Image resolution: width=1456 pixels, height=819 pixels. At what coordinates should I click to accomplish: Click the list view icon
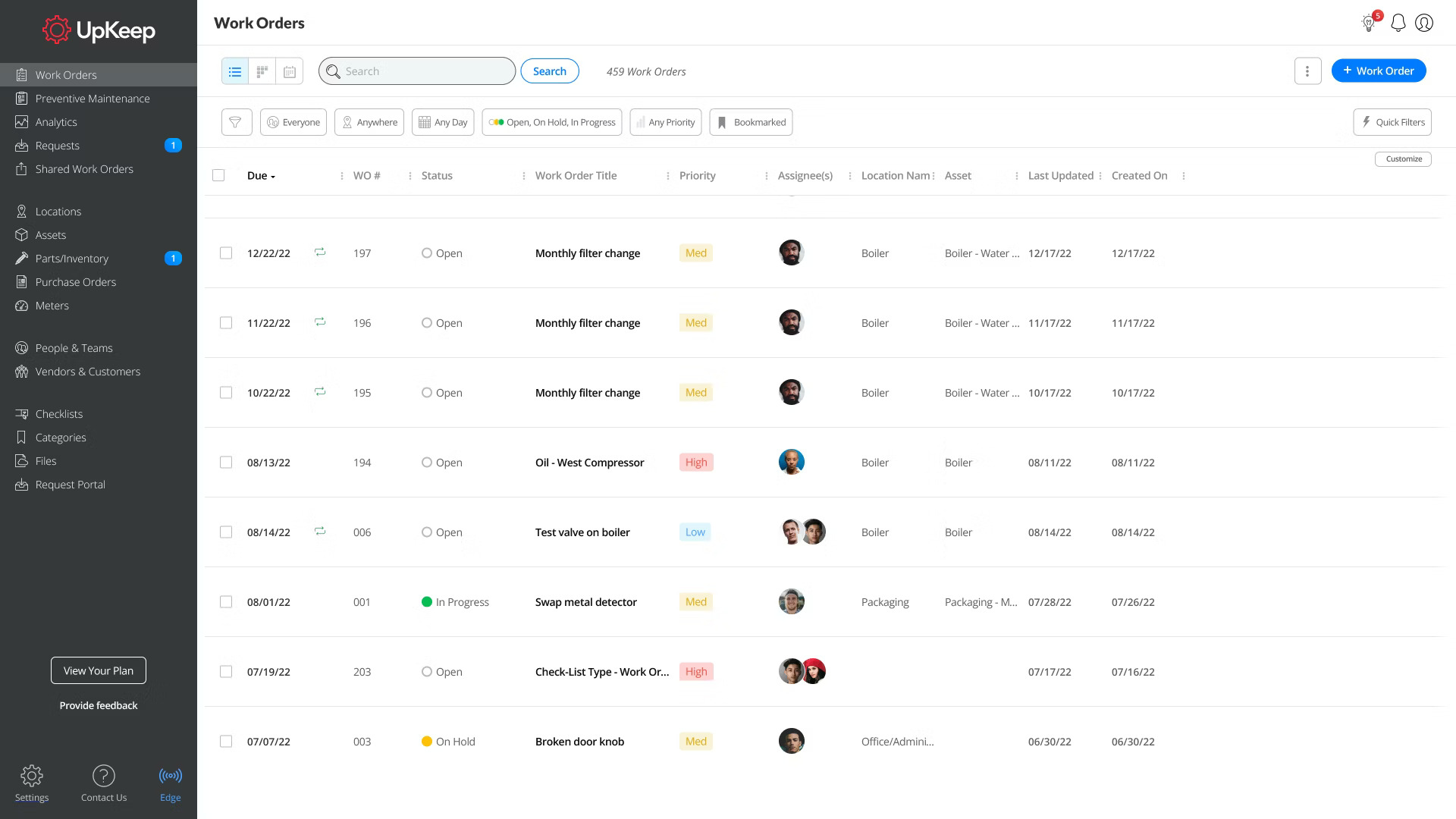[x=235, y=71]
